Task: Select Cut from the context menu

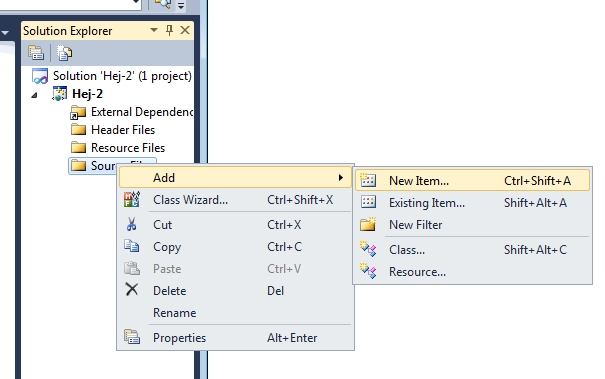Action: click(235, 225)
